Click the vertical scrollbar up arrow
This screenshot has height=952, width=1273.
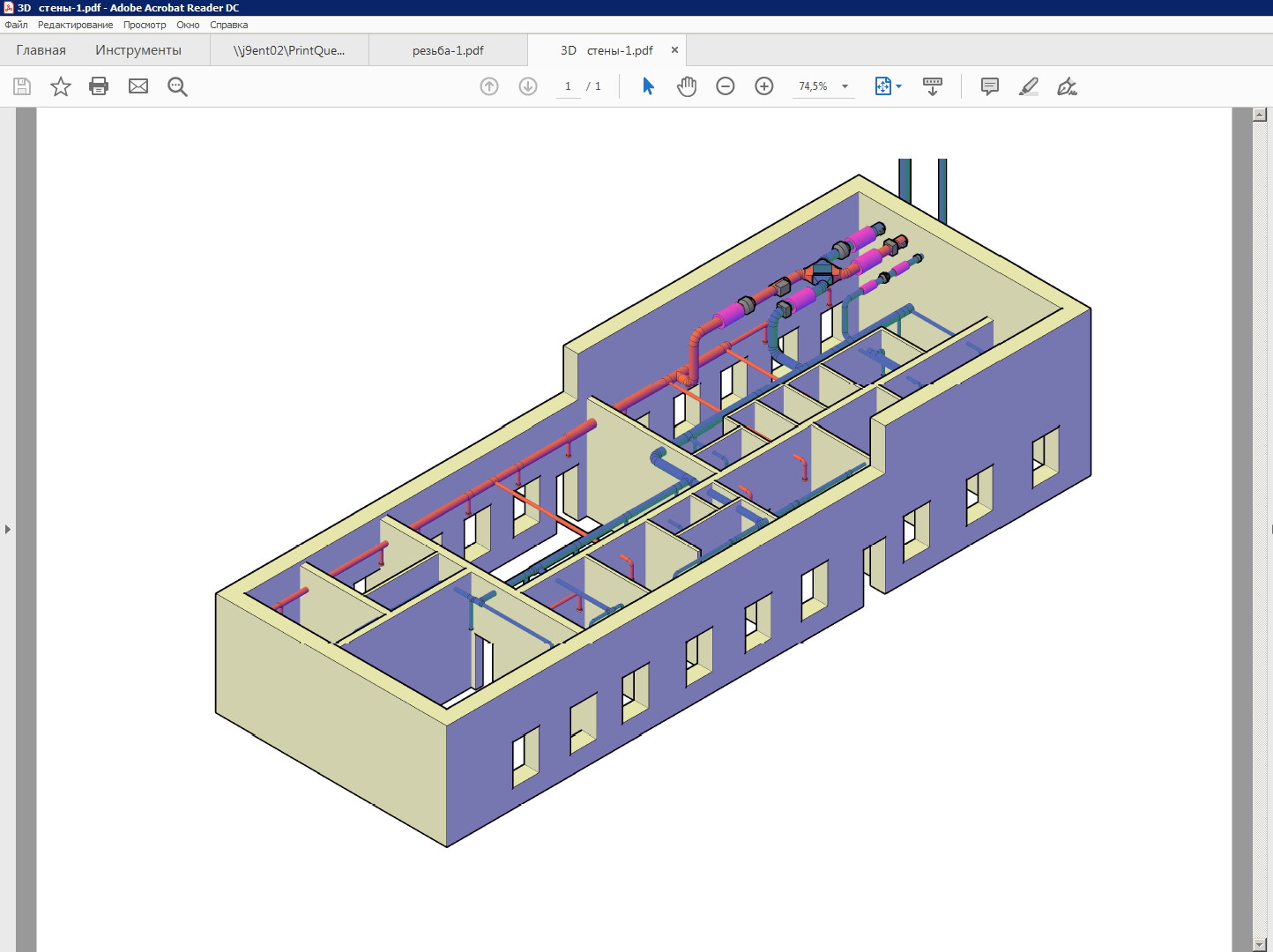[1260, 115]
